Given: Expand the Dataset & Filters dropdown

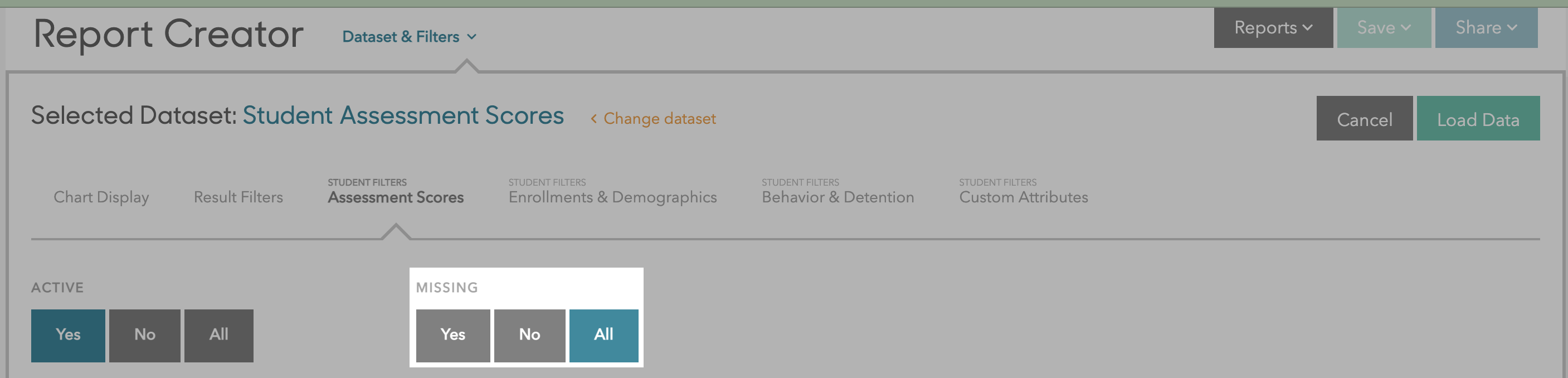Looking at the screenshot, I should (408, 37).
